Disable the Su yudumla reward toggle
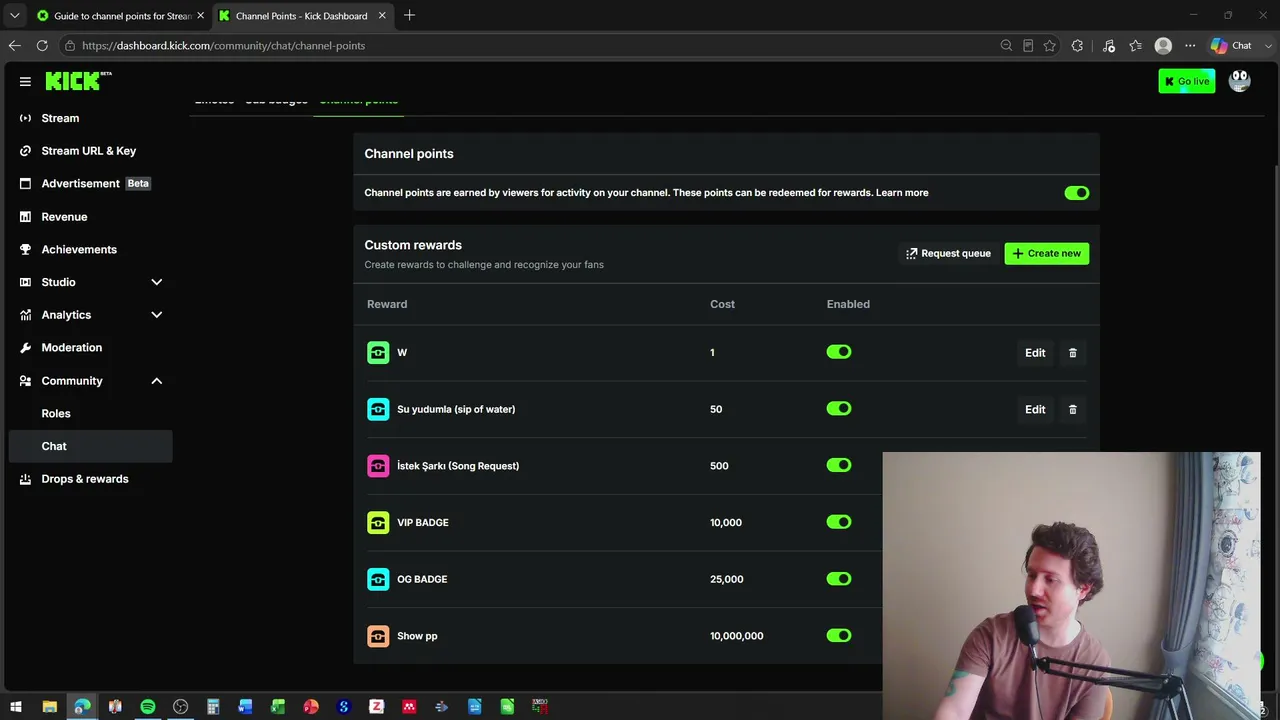The image size is (1280, 720). (839, 409)
